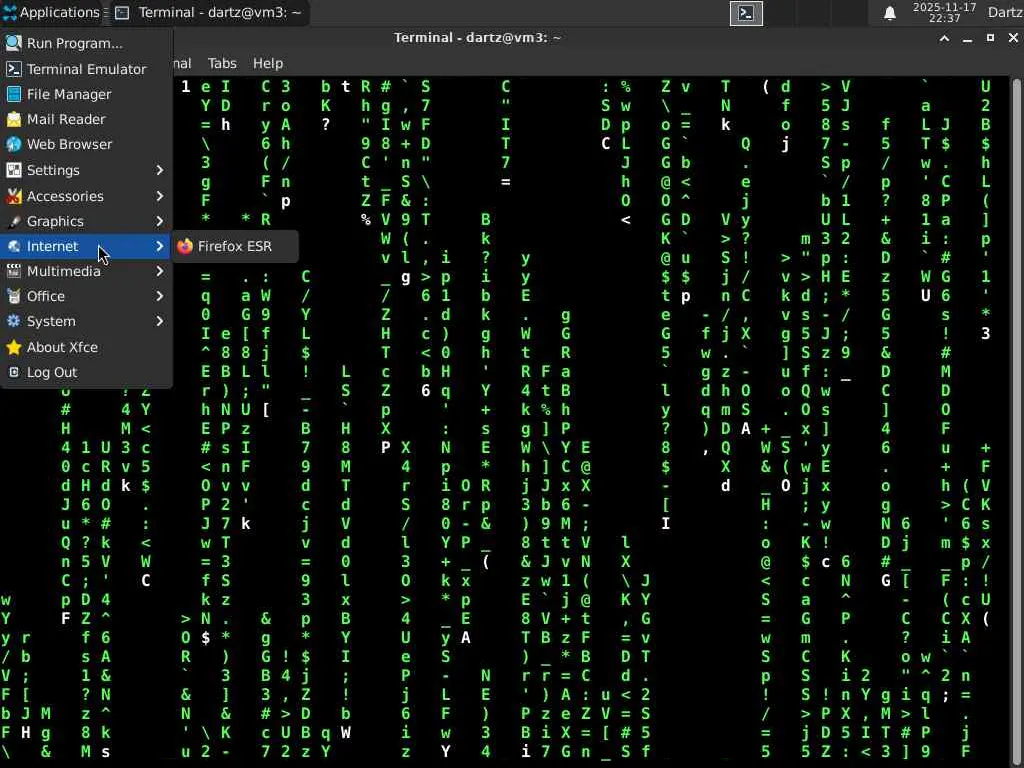1024x768 pixels.
Task: Click the Firefox ESR logo icon
Action: [x=185, y=246]
